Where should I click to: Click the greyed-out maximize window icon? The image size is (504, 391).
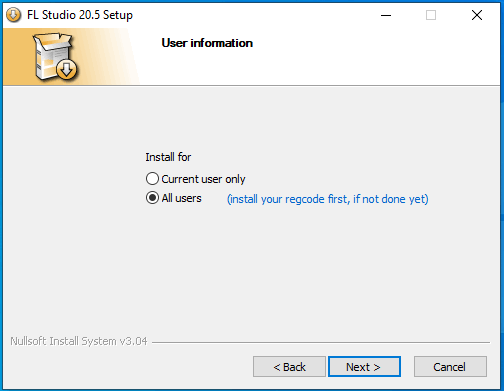431,15
